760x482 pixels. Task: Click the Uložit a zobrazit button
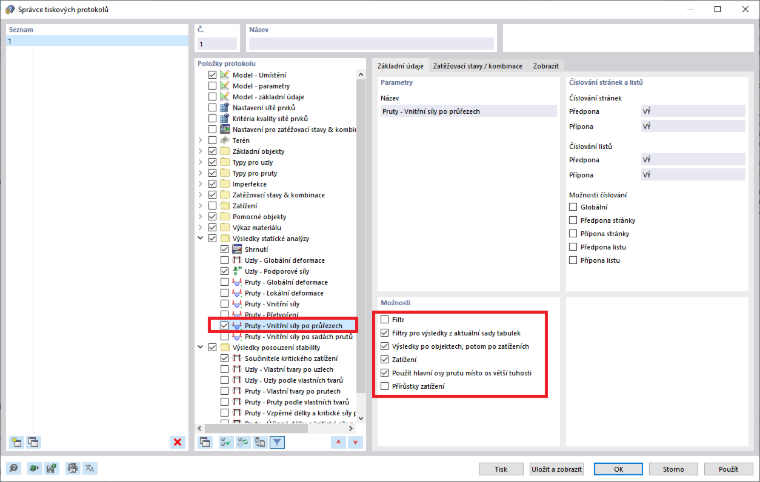coord(556,469)
